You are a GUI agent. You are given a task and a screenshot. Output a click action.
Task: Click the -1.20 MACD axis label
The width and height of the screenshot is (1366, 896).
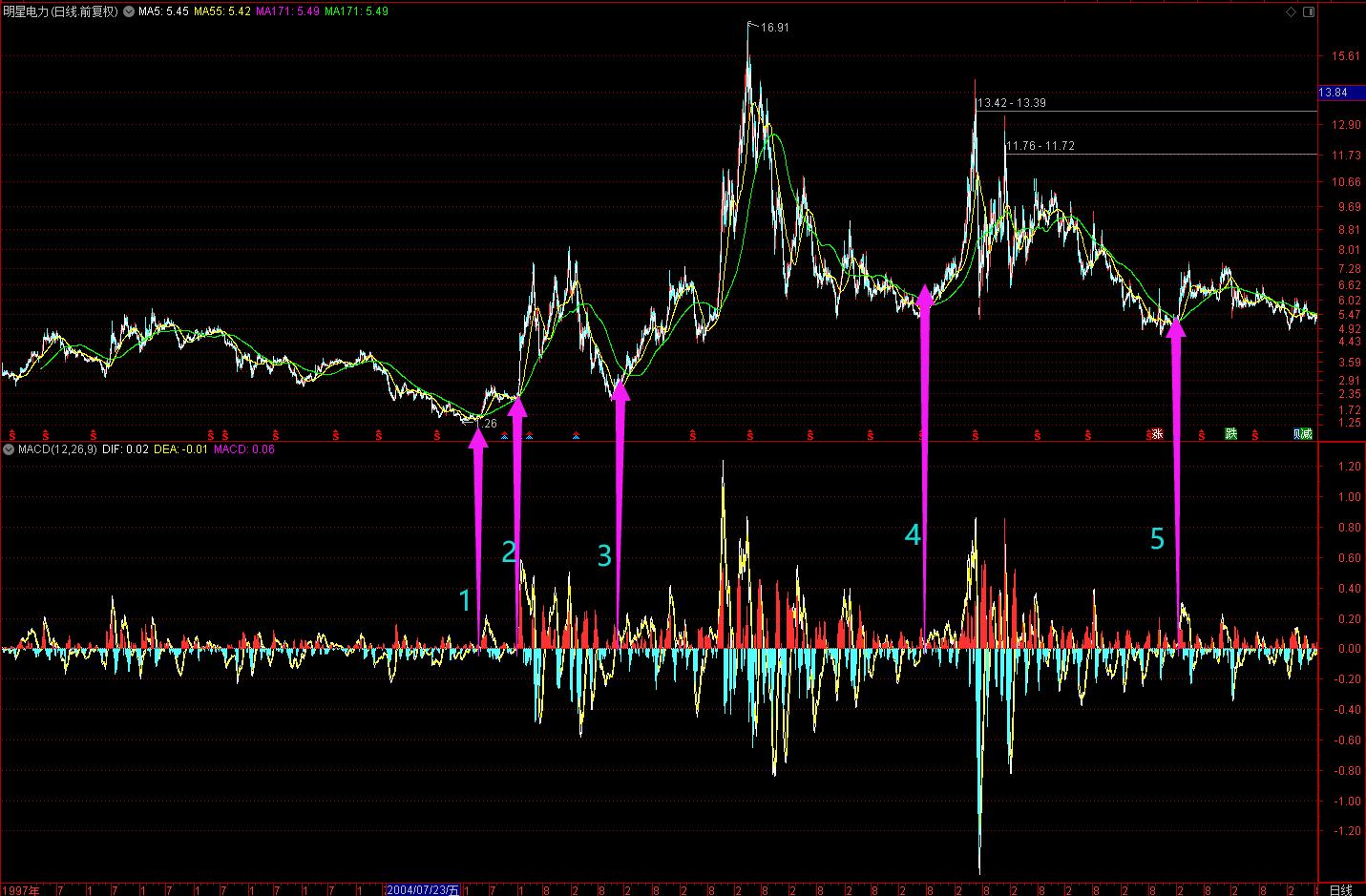pos(1347,832)
